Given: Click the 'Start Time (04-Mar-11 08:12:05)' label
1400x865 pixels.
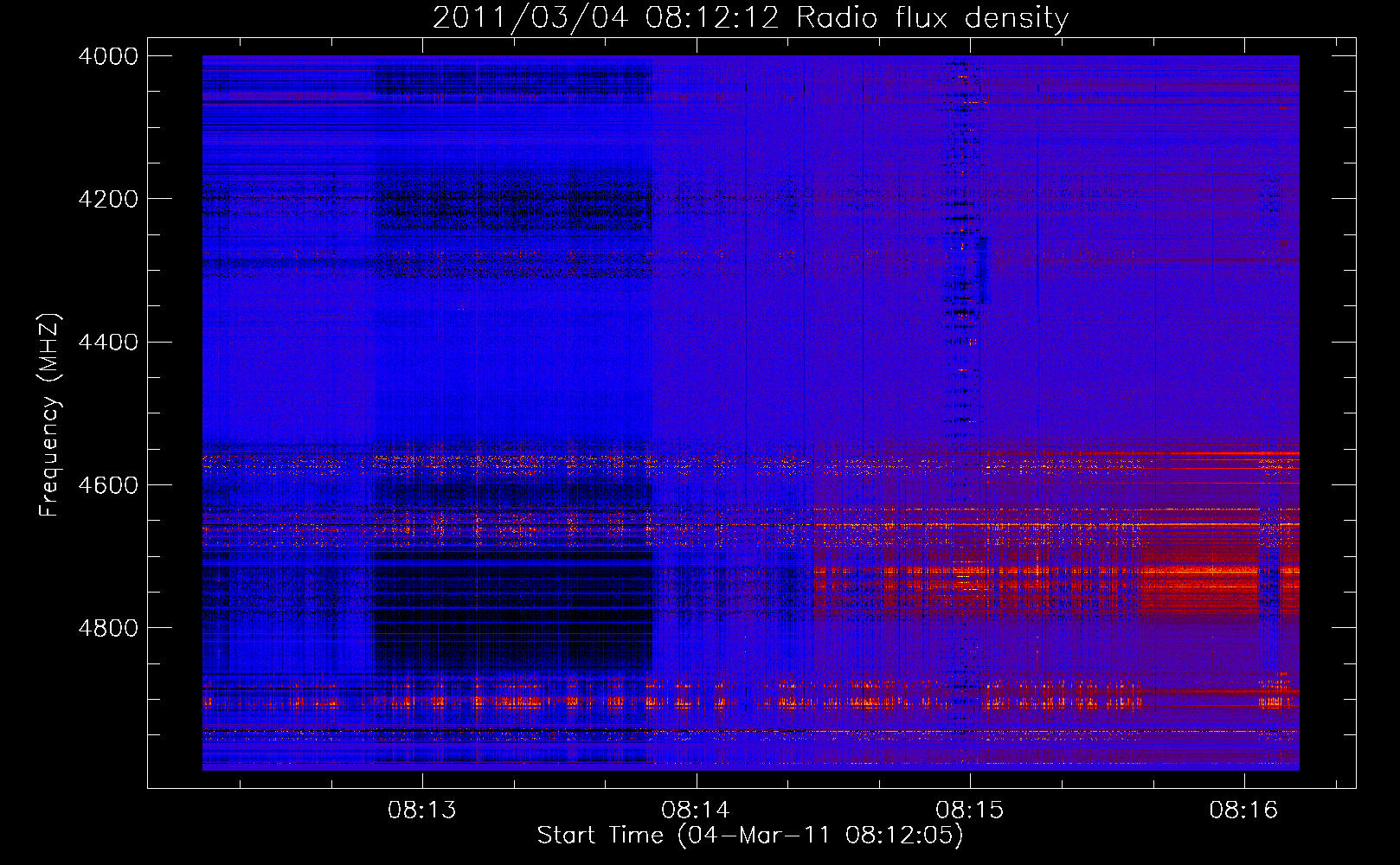Looking at the screenshot, I should pos(750,836).
